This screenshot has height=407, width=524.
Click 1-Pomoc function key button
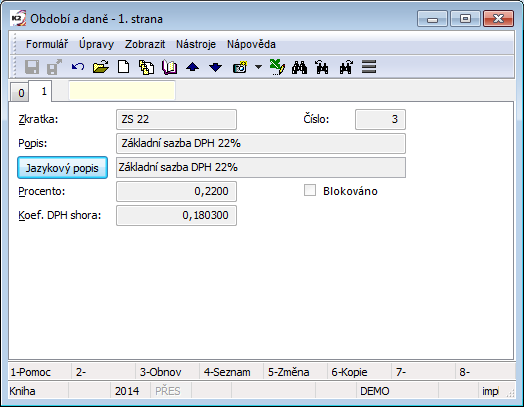coord(39,372)
